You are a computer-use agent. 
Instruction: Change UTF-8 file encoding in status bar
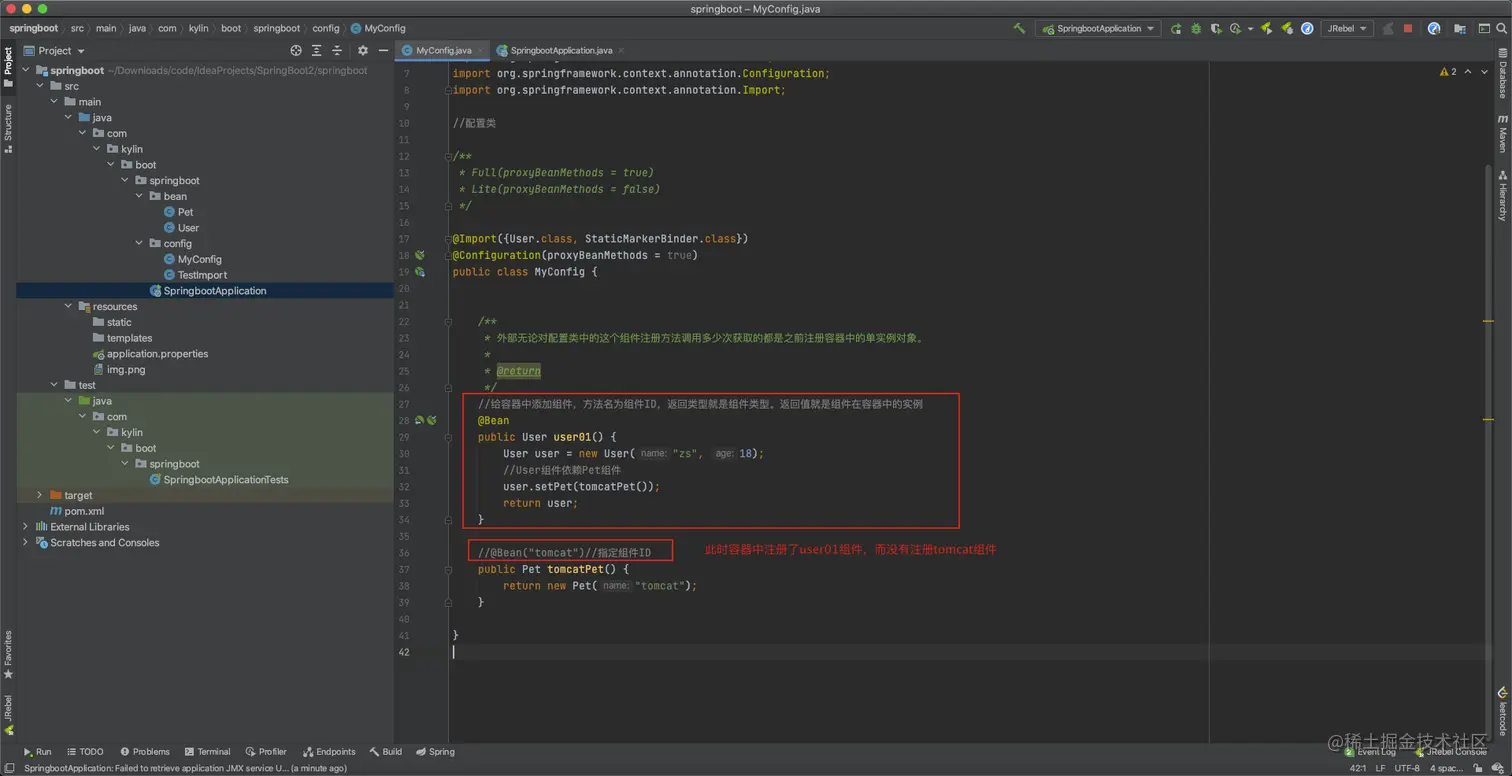pos(1406,768)
